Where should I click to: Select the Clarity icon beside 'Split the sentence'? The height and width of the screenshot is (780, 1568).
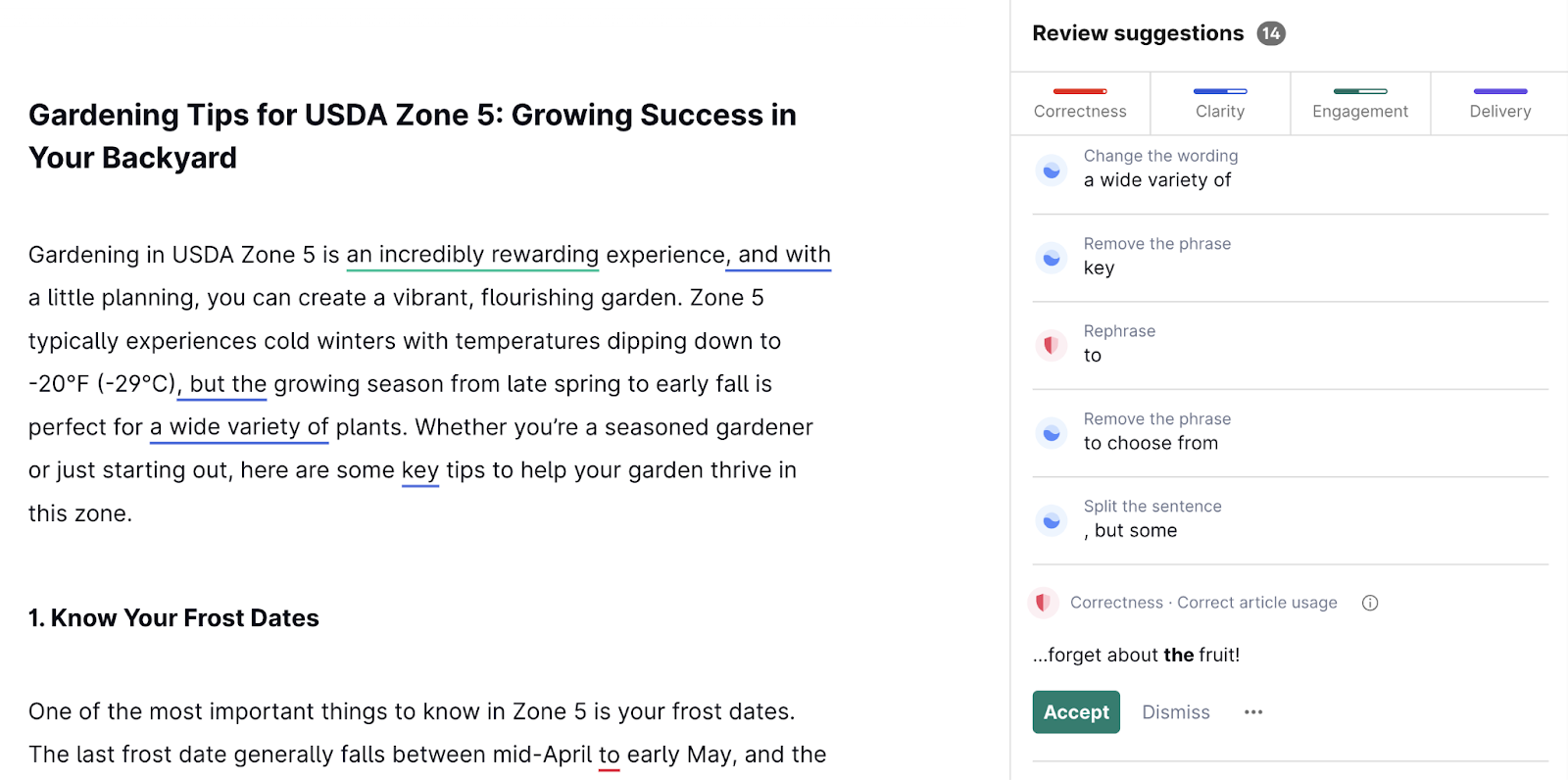pos(1051,520)
